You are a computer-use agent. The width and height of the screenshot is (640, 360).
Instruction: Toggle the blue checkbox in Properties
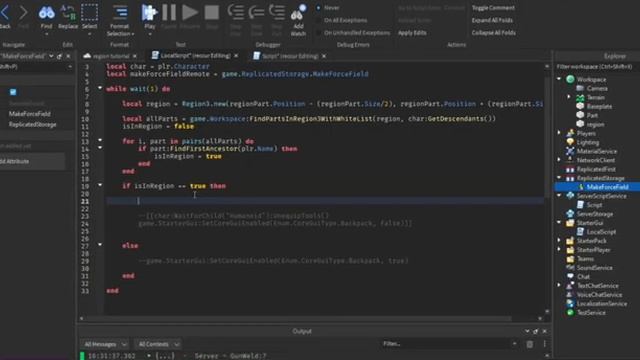13,92
